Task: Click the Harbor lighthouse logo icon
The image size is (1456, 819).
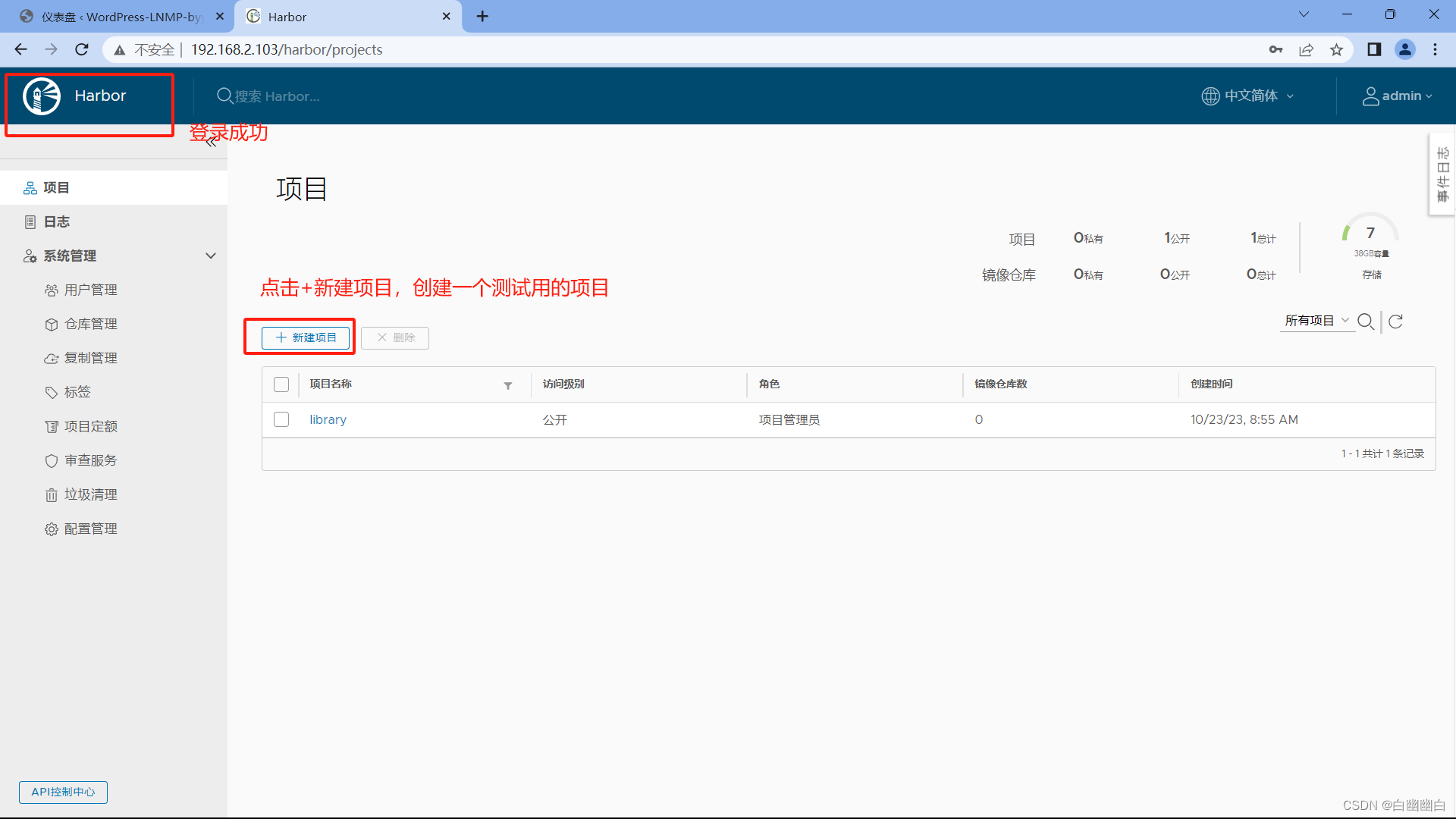Action: (x=42, y=96)
